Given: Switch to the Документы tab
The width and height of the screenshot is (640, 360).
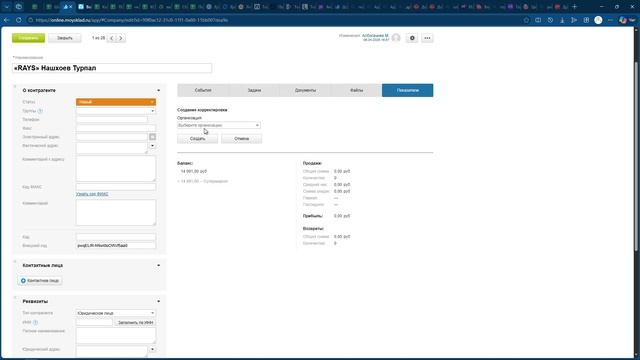Looking at the screenshot, I should [305, 90].
